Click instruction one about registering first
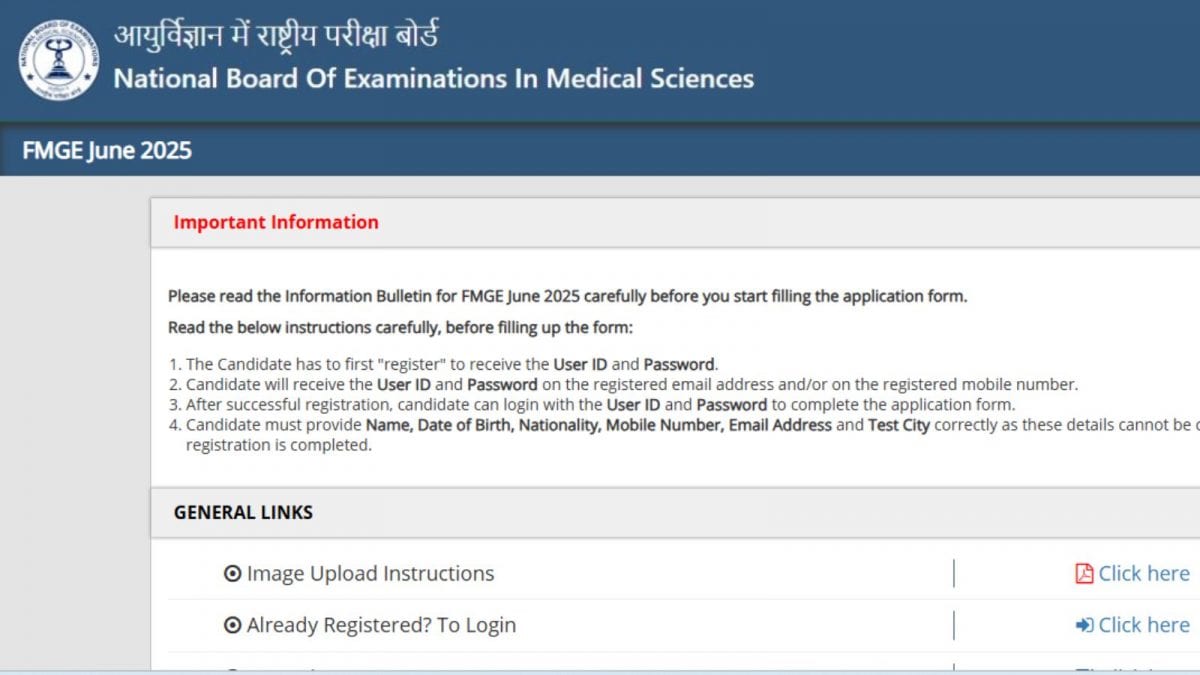The width and height of the screenshot is (1200, 675). [443, 365]
